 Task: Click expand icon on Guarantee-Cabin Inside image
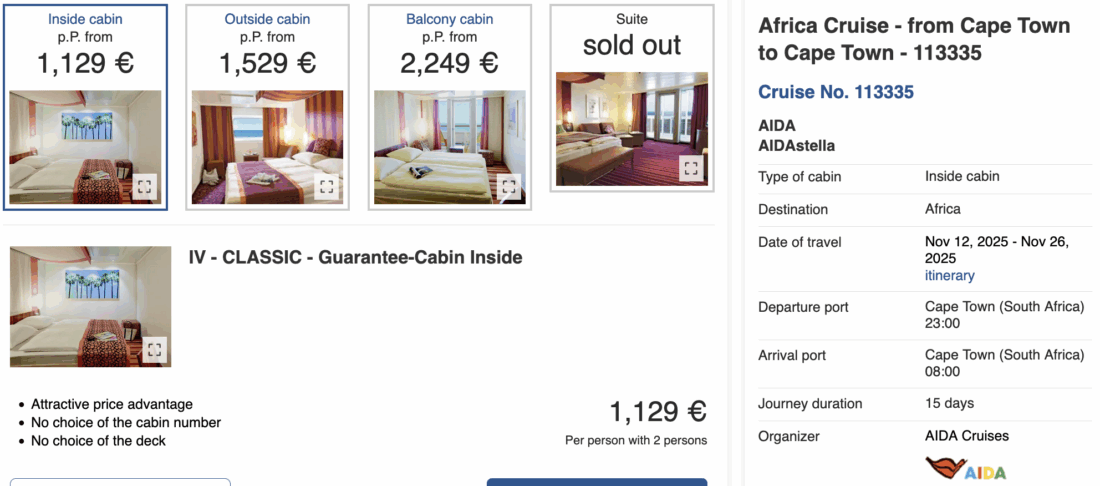154,350
